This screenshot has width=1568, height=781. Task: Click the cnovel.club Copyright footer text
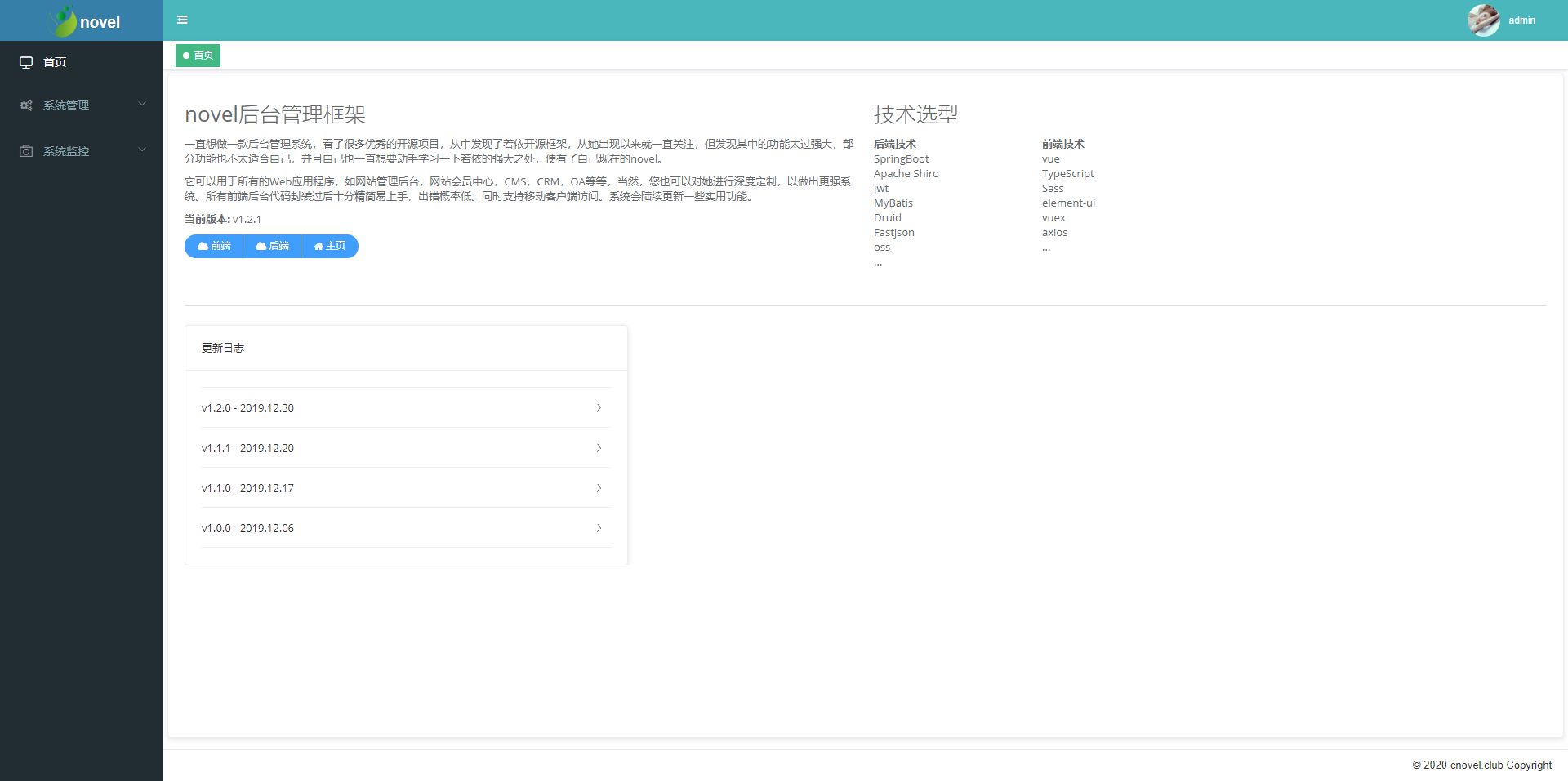point(1481,765)
